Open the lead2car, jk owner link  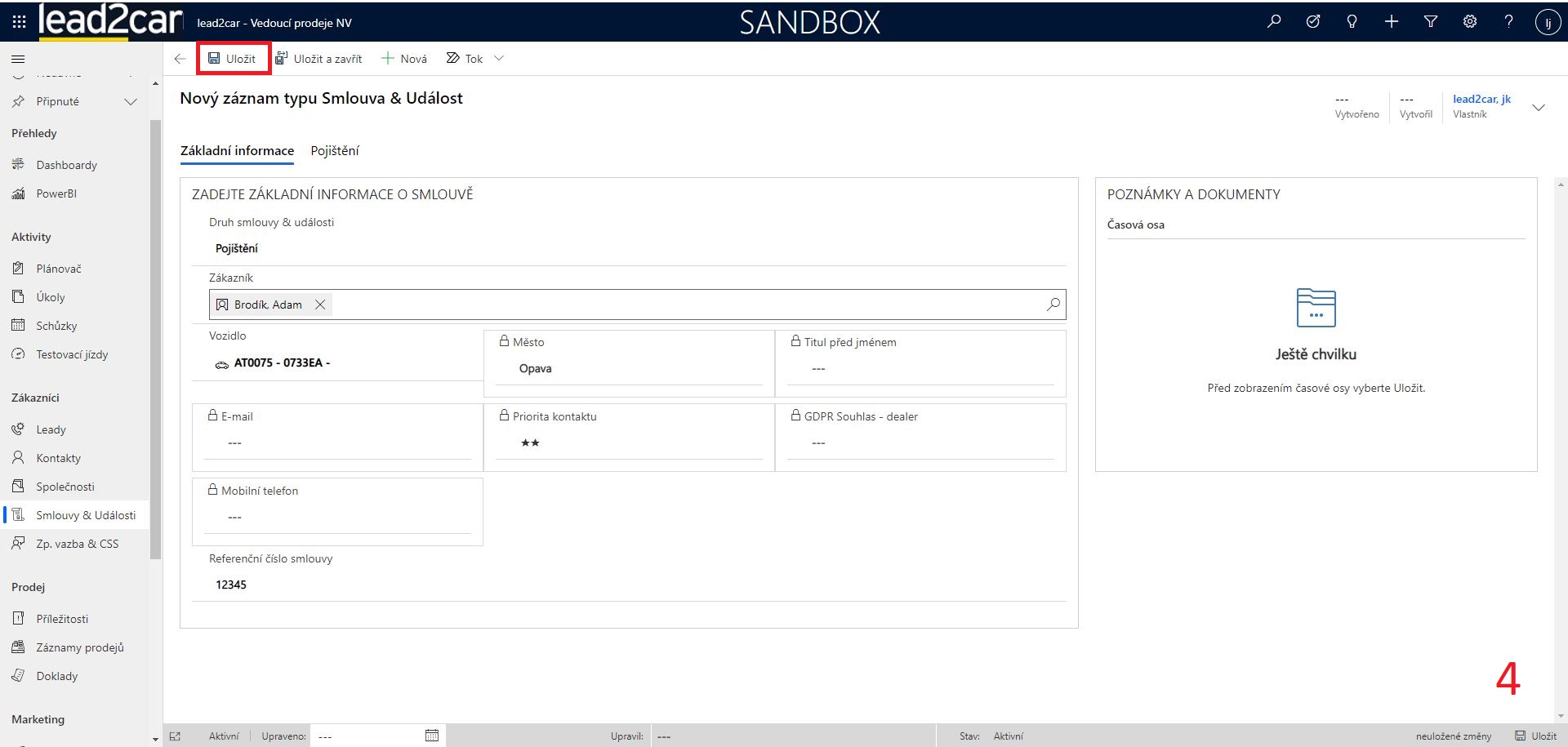(x=1481, y=99)
